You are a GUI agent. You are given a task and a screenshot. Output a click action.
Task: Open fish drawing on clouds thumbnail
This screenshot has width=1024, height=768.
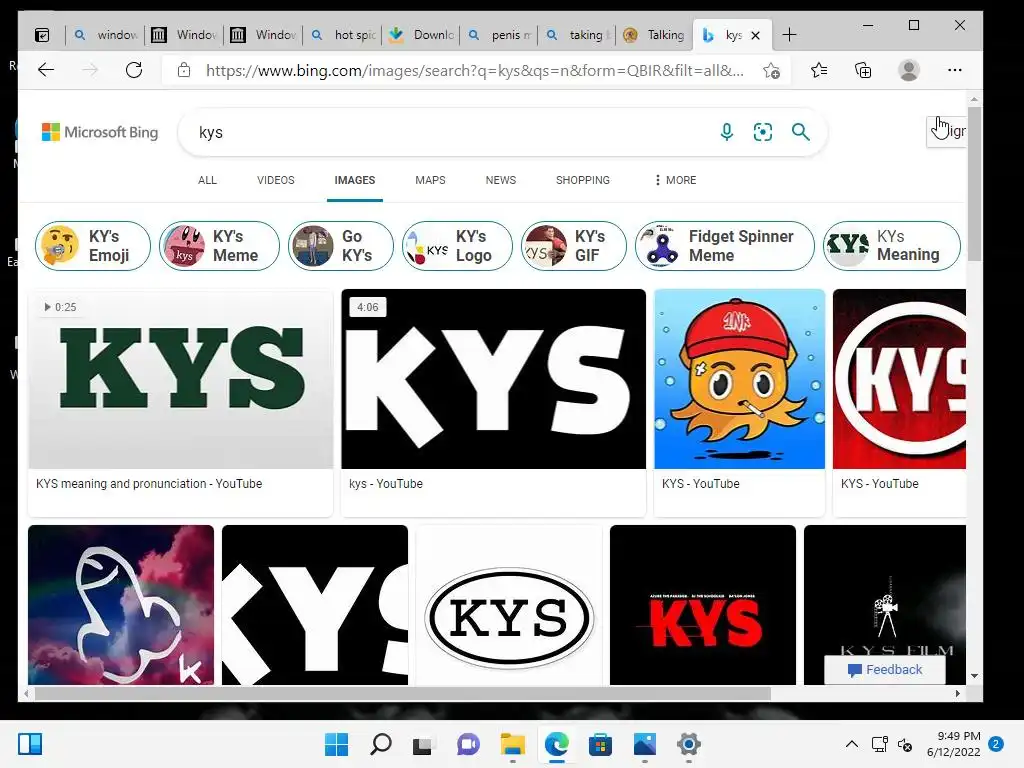121,605
